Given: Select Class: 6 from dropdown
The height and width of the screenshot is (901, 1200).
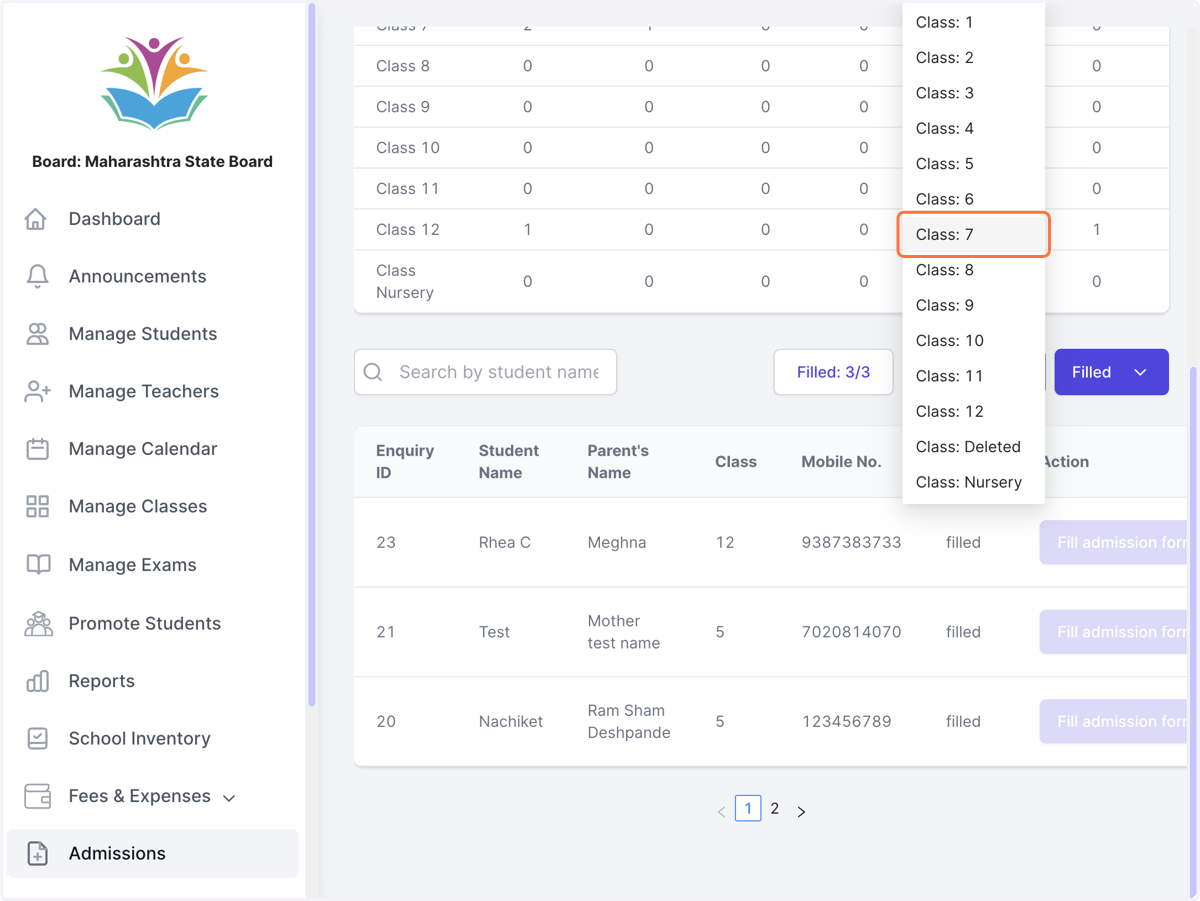Looking at the screenshot, I should point(973,199).
